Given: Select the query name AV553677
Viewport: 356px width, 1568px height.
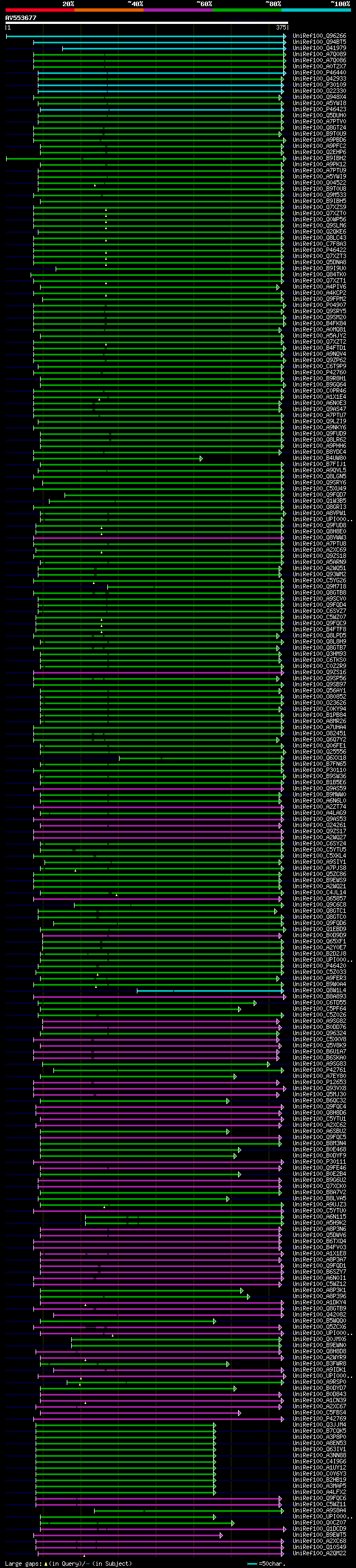Looking at the screenshot, I should coord(21,18).
